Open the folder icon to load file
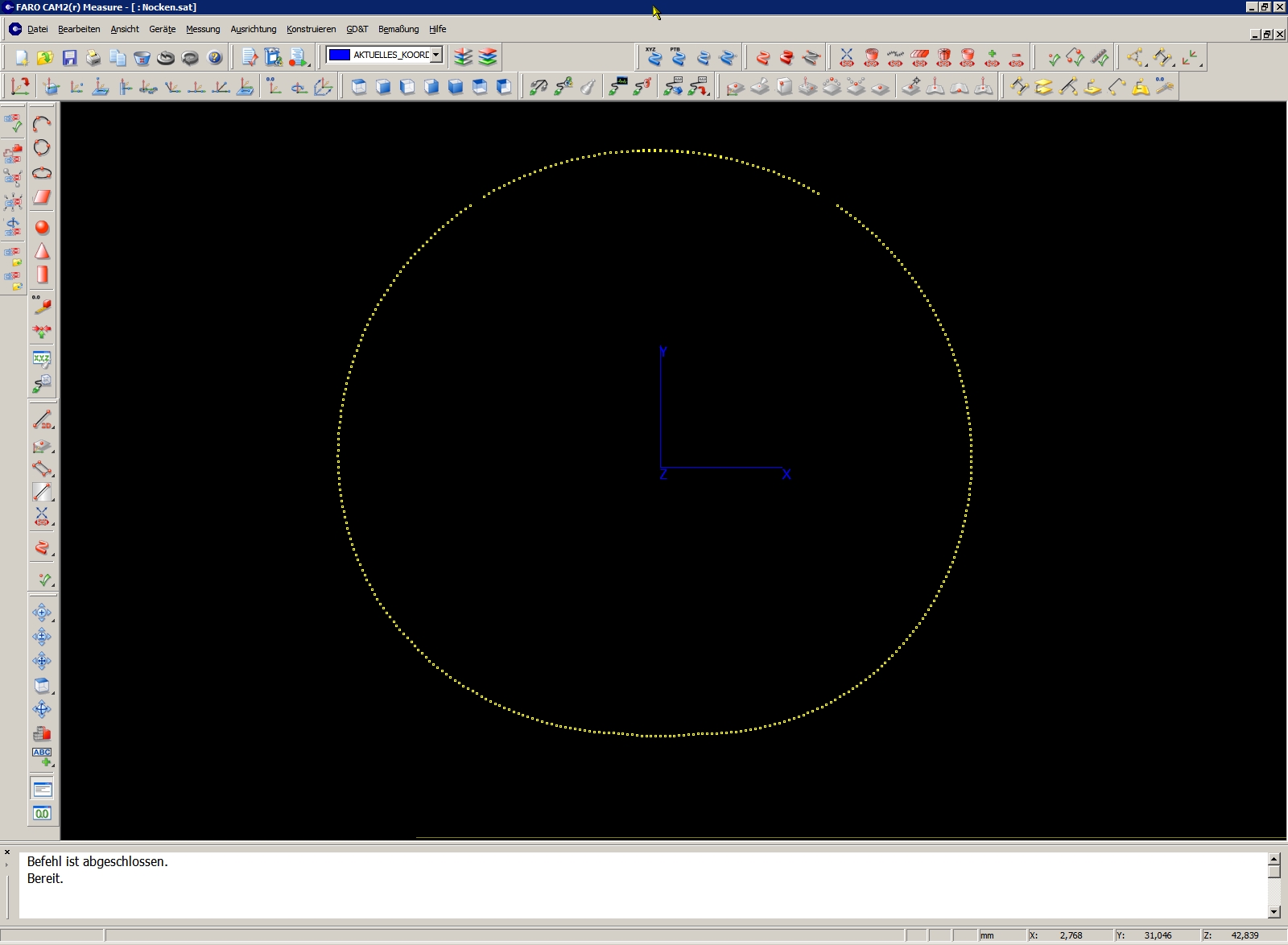 45,57
